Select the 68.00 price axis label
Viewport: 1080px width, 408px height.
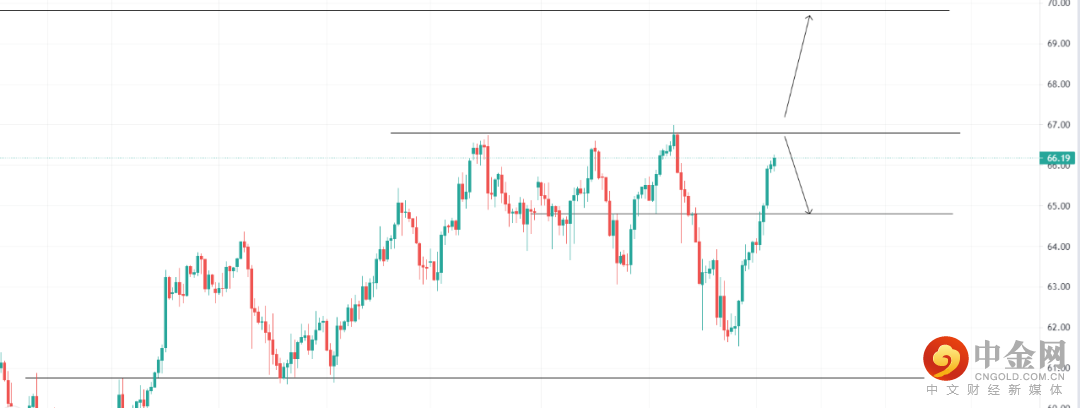point(1061,84)
